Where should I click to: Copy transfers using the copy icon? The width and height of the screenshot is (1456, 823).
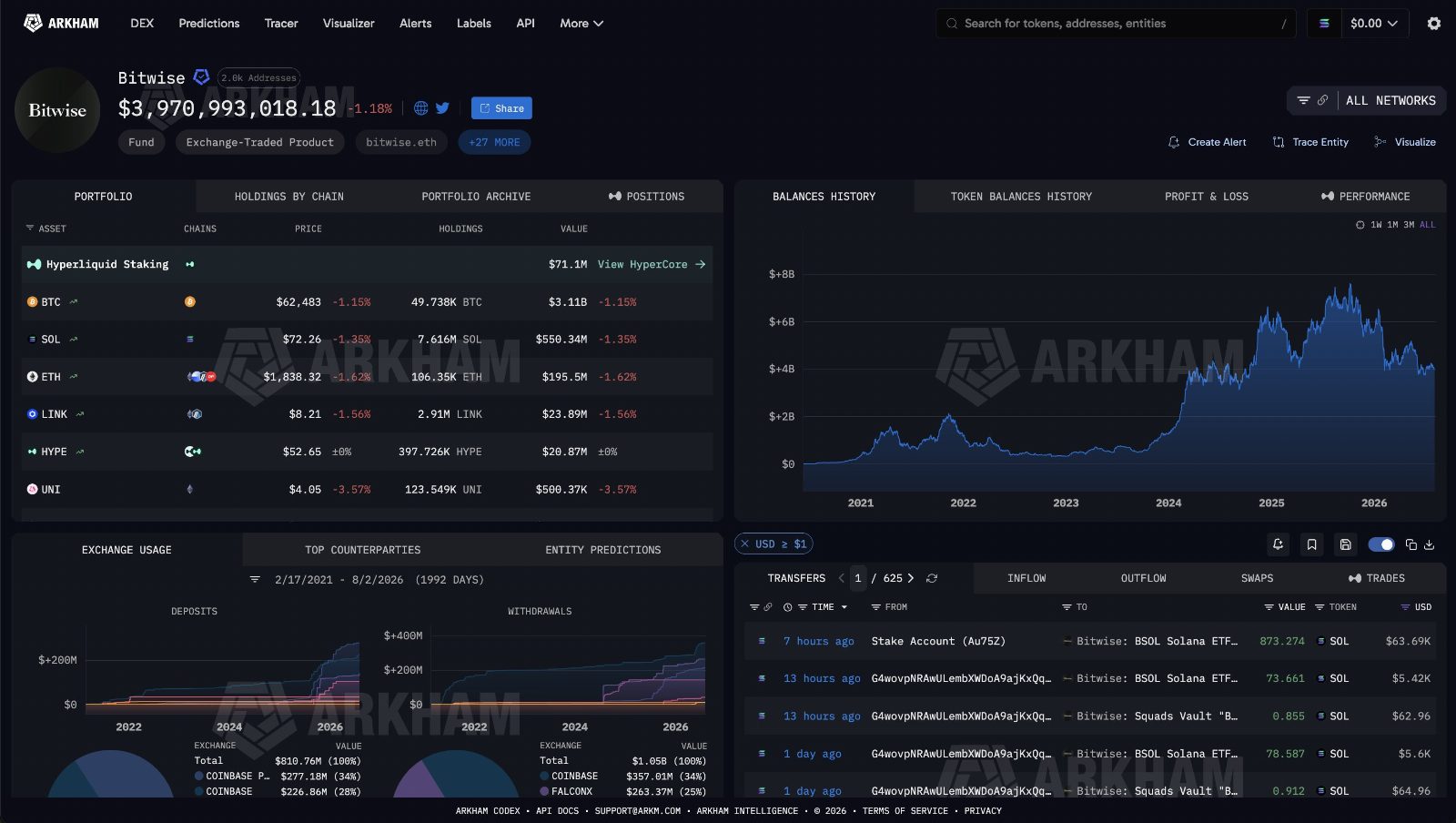pos(1410,544)
